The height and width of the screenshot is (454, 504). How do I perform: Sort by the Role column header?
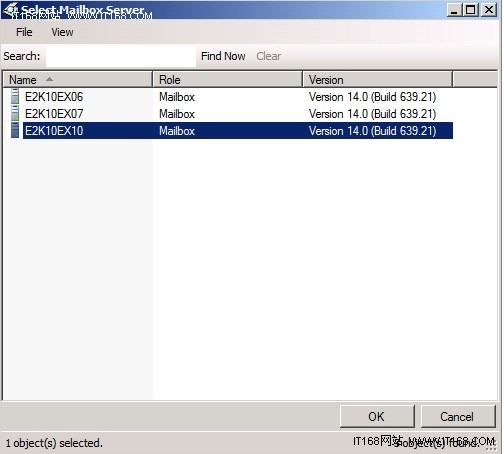[228, 80]
